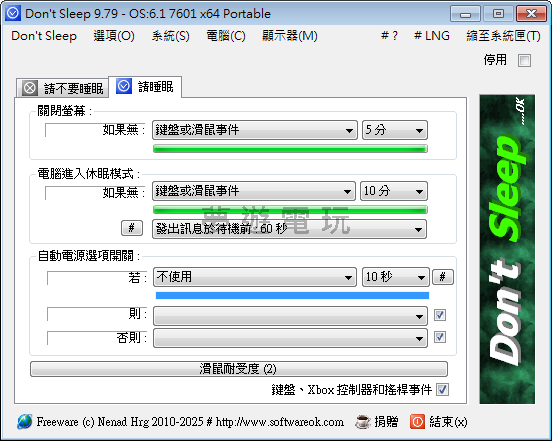
Task: Click the coffee cup donate icon
Action: [363, 421]
